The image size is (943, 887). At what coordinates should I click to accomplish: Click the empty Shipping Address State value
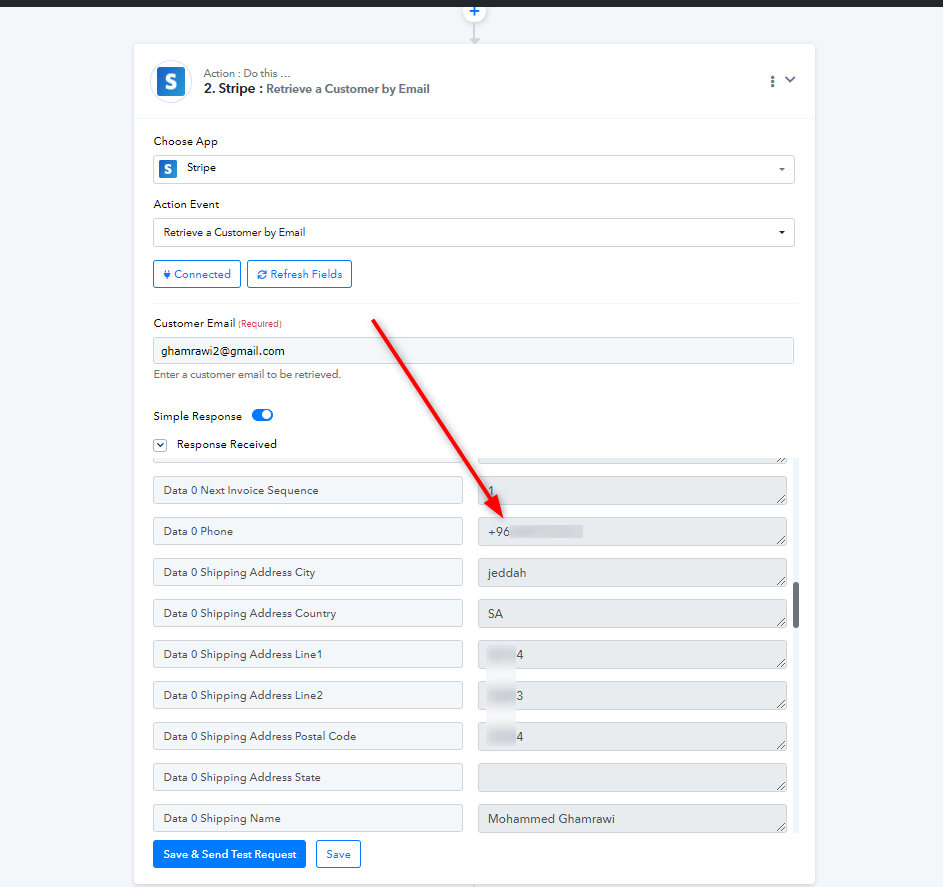630,777
